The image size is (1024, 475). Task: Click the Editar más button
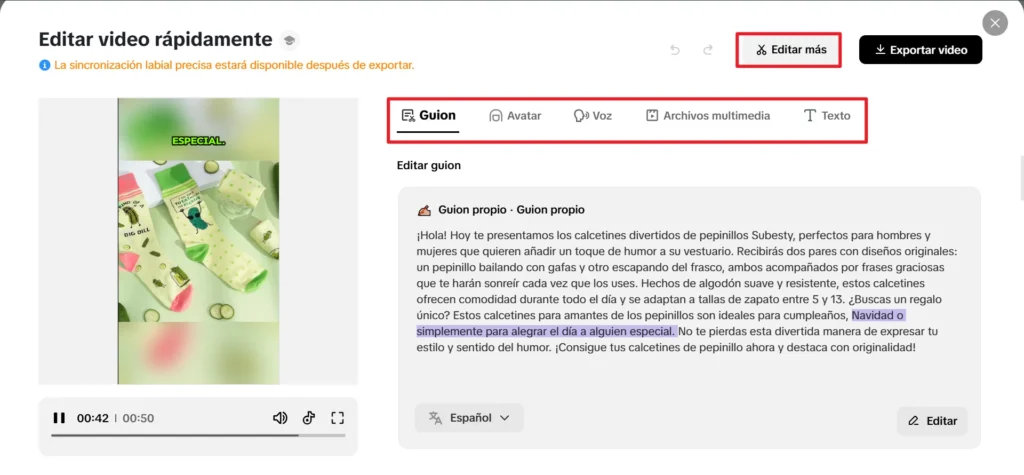788,50
